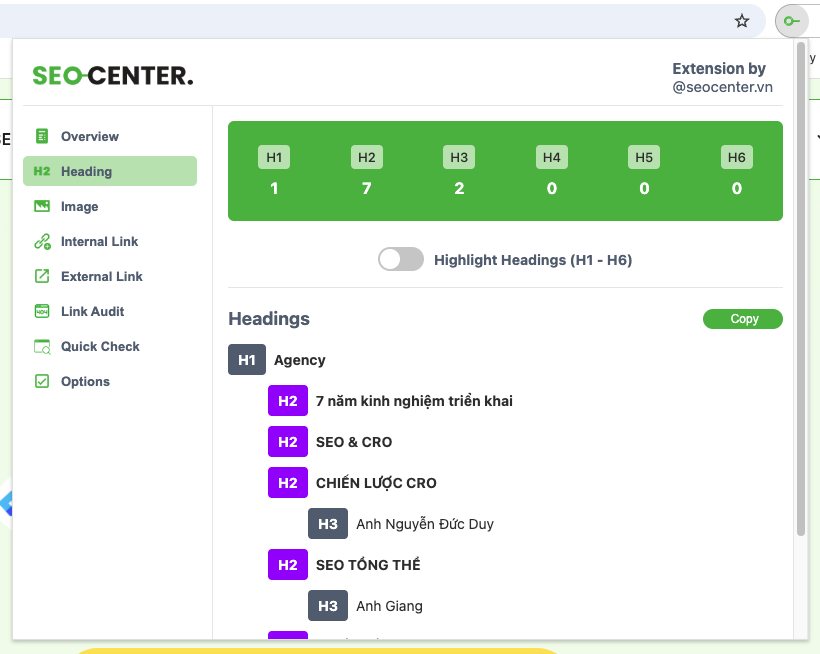
Task: Click the SEO-CENTER logo
Action: click(113, 75)
